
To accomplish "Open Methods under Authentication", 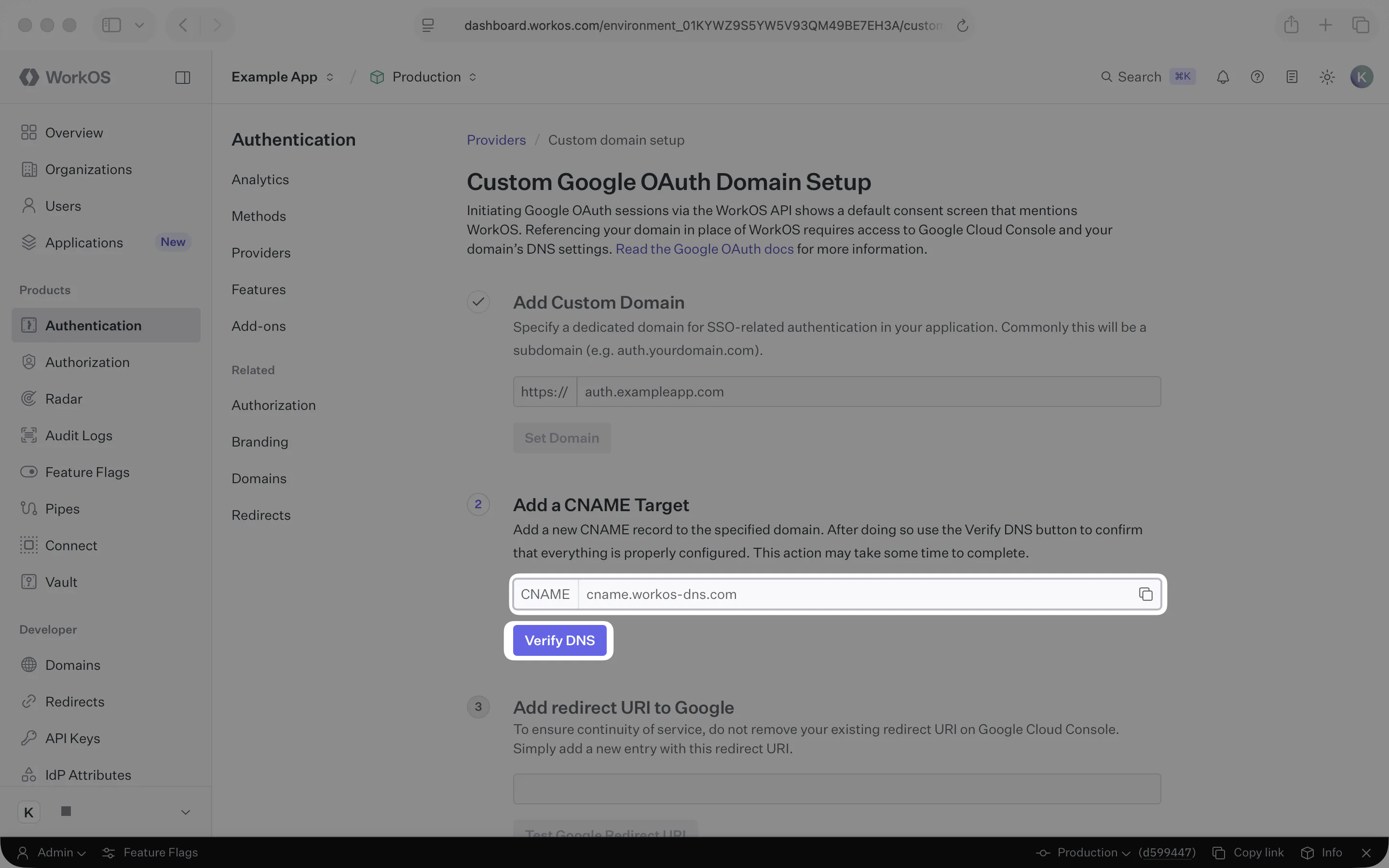I will 259,217.
